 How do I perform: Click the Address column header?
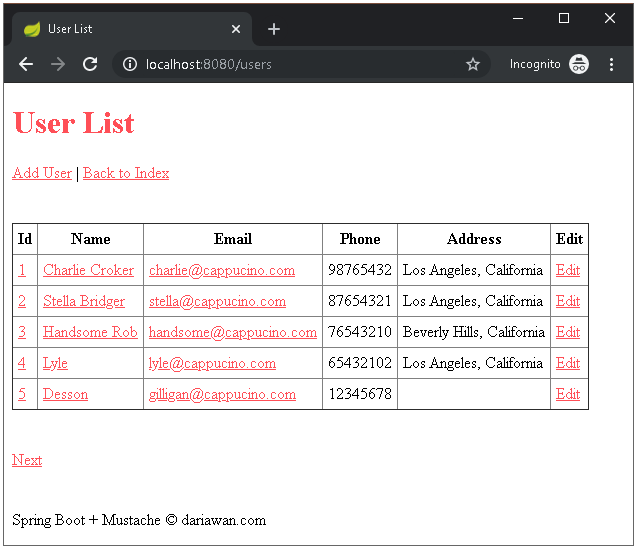point(474,239)
